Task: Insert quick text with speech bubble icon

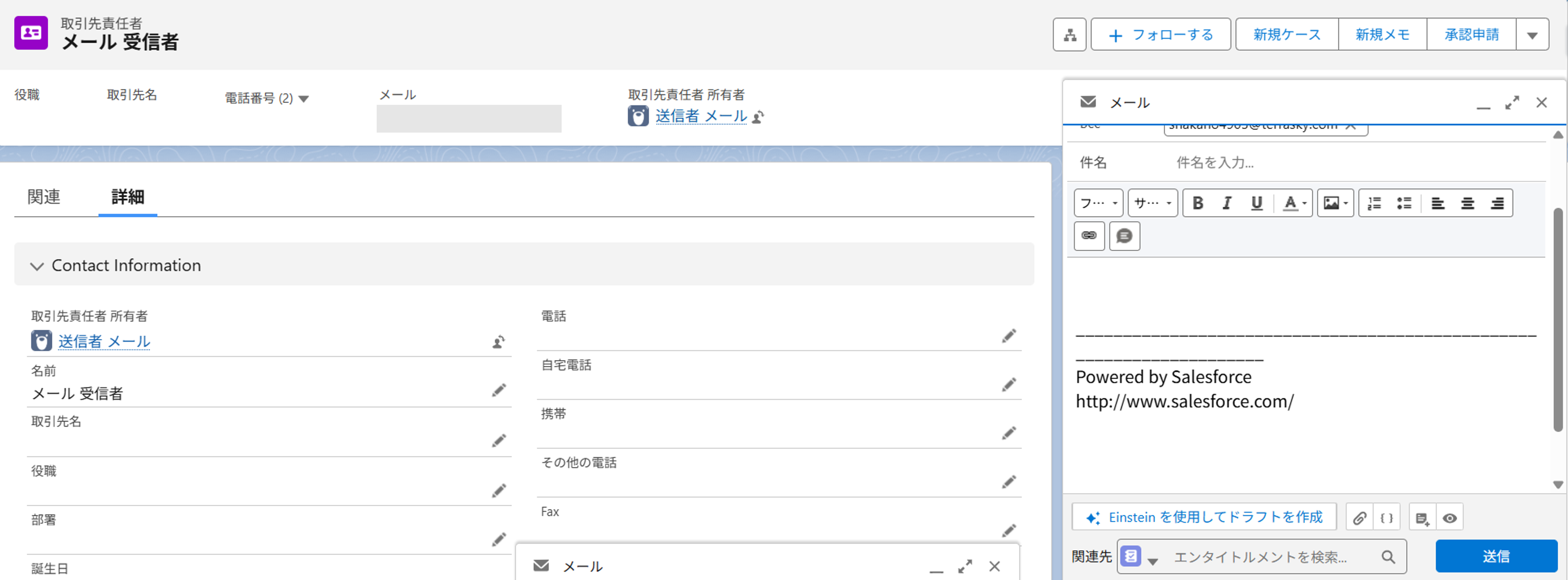Action: [x=1124, y=236]
